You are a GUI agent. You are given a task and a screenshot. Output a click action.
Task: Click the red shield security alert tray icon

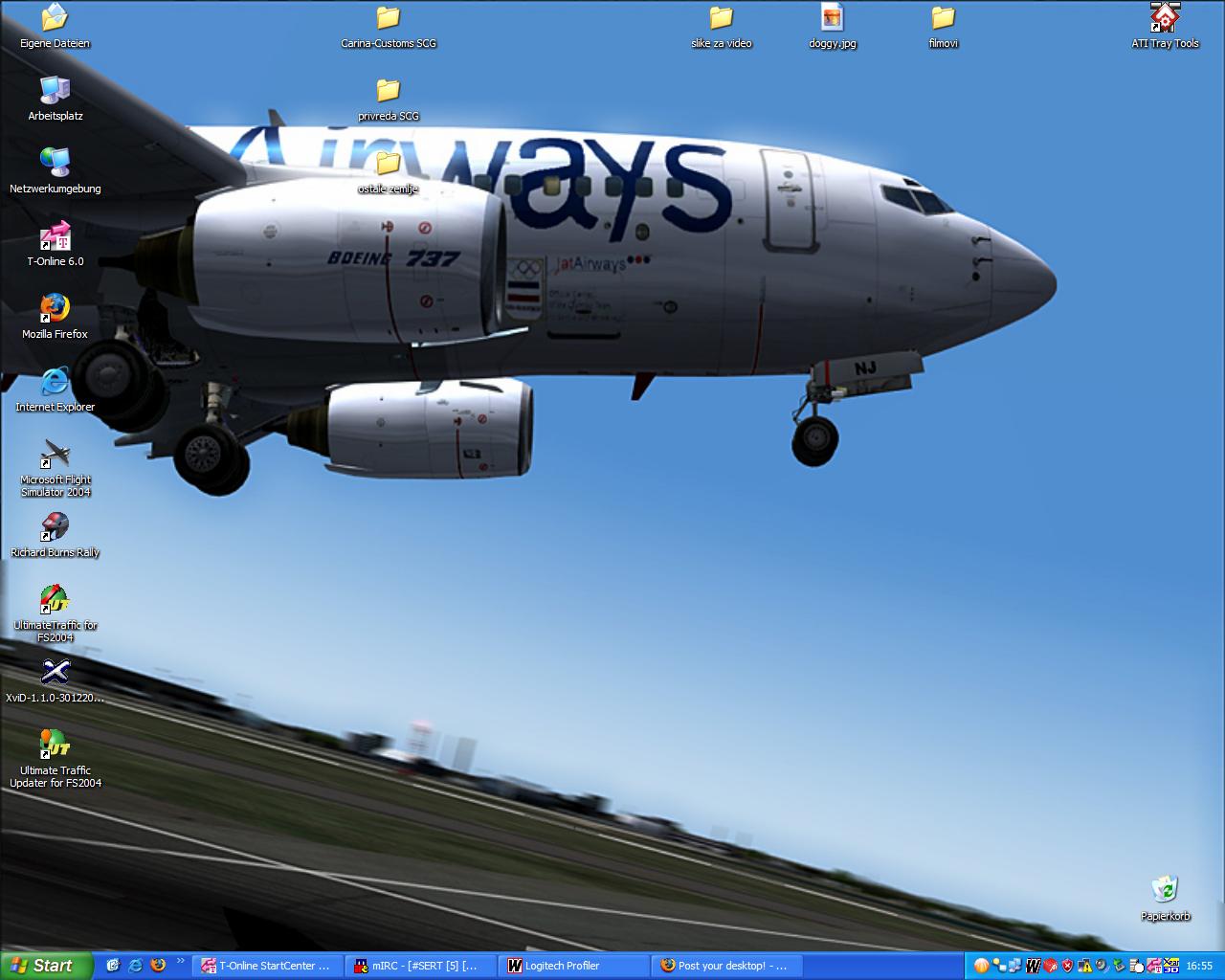pos(1067,966)
